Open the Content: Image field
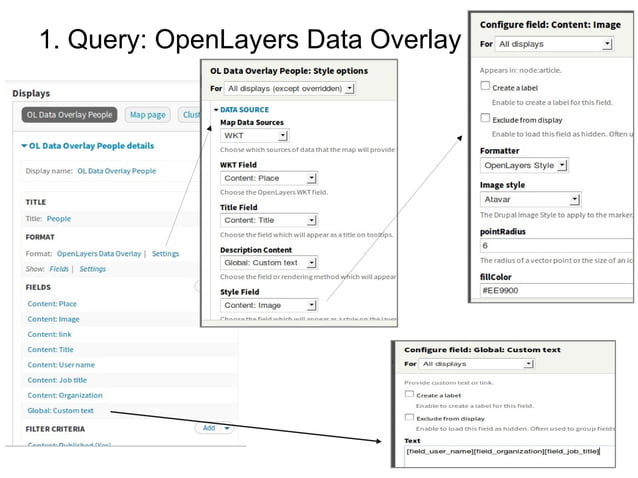This screenshot has height=478, width=638. pyautogui.click(x=53, y=319)
